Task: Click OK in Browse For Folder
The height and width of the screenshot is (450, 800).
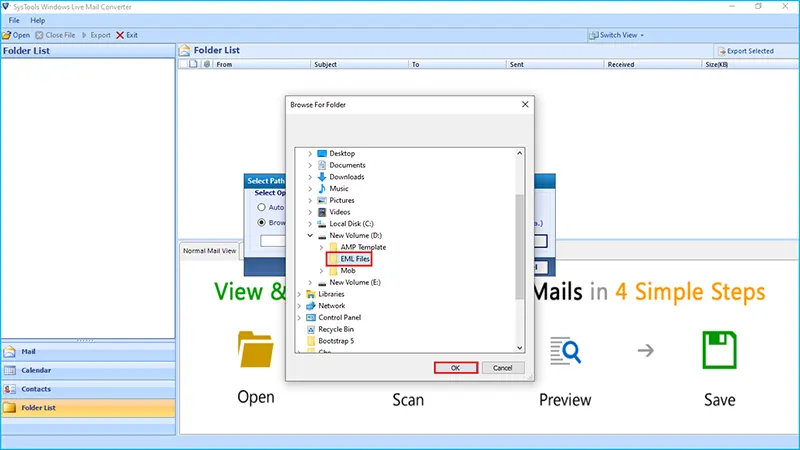Action: [456, 368]
